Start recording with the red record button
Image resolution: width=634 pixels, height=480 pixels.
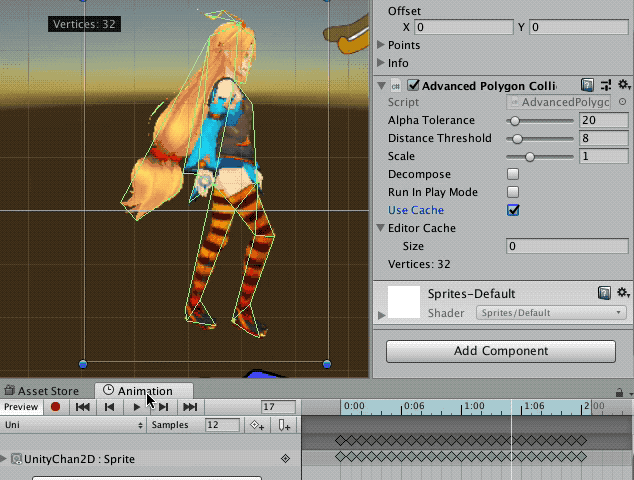point(55,407)
